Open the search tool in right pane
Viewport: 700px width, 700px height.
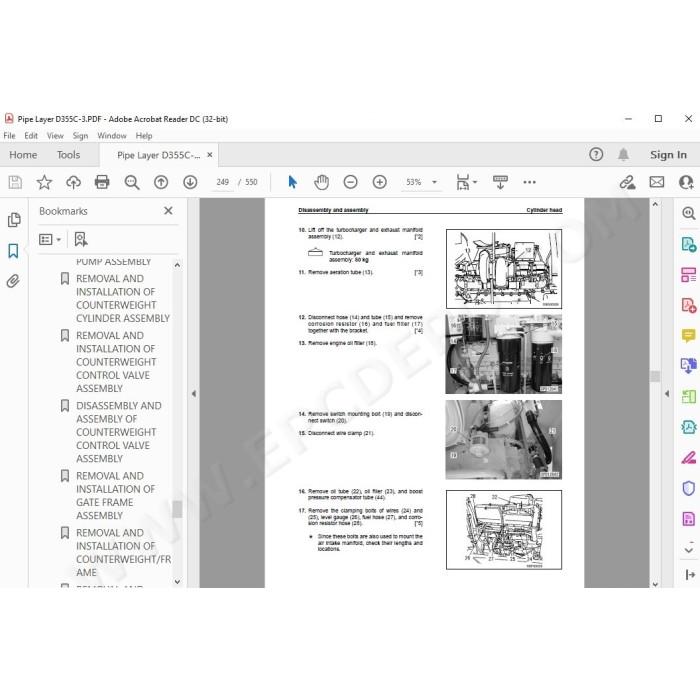pos(689,213)
